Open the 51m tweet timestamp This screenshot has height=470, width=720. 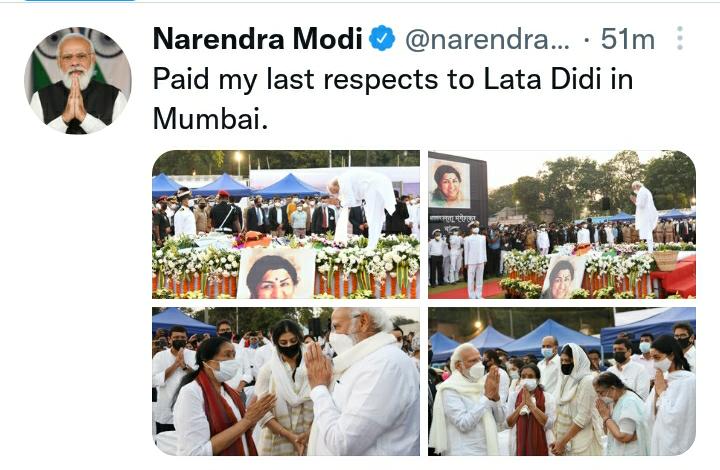pos(627,39)
